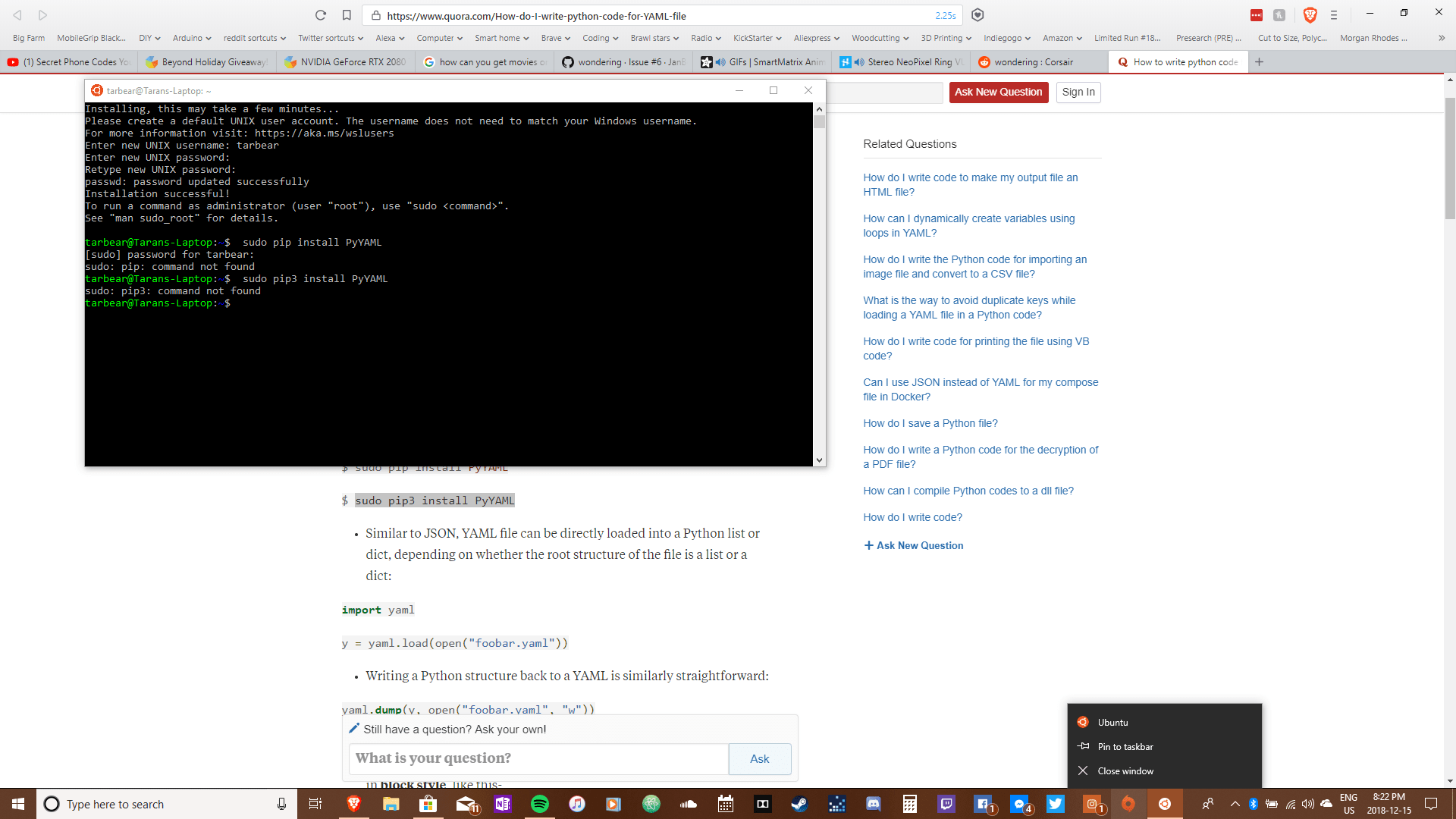
Task: Open the Brave shields lion icon
Action: point(1310,15)
